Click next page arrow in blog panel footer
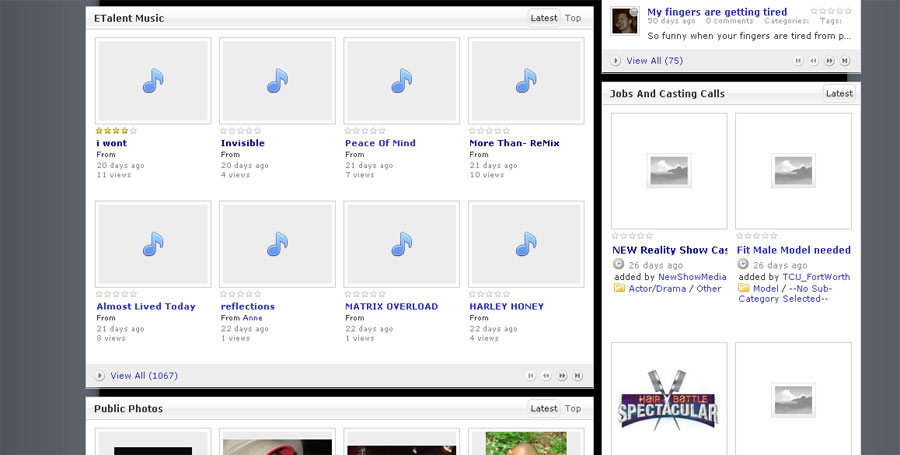Viewport: 900px width, 455px height. (829, 61)
